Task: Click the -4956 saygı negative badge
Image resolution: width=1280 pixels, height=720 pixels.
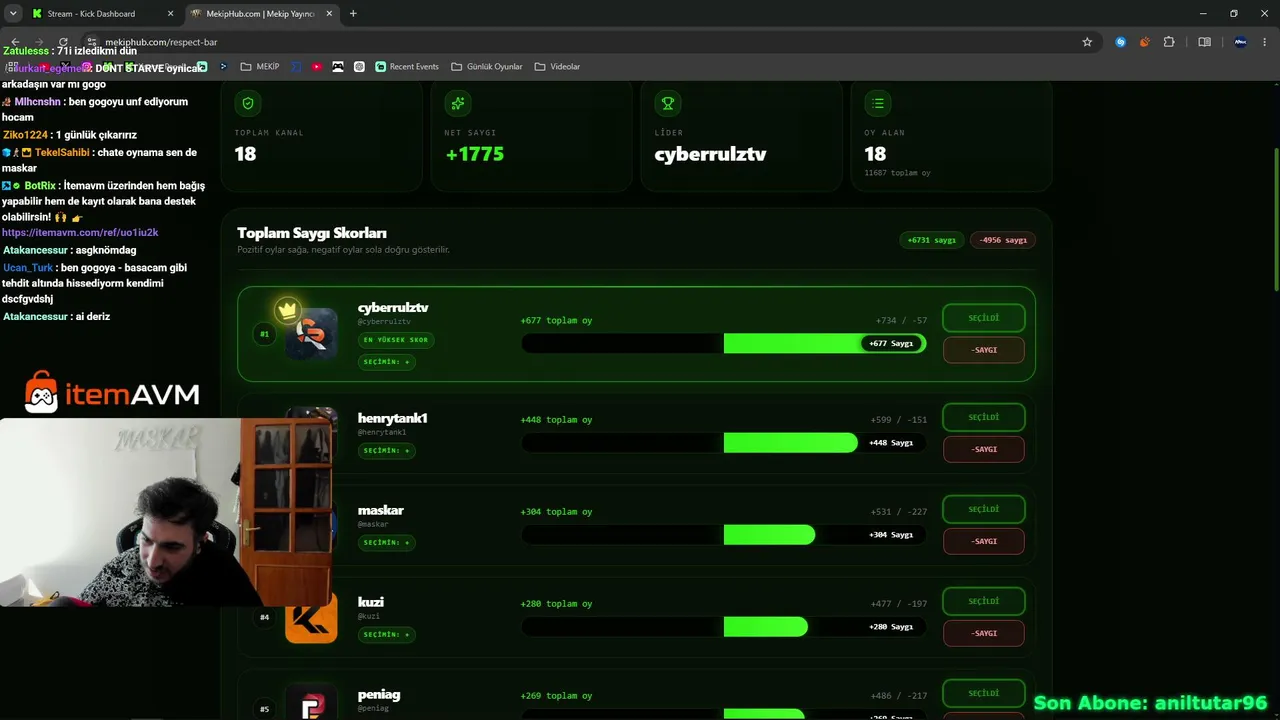Action: [x=1003, y=240]
